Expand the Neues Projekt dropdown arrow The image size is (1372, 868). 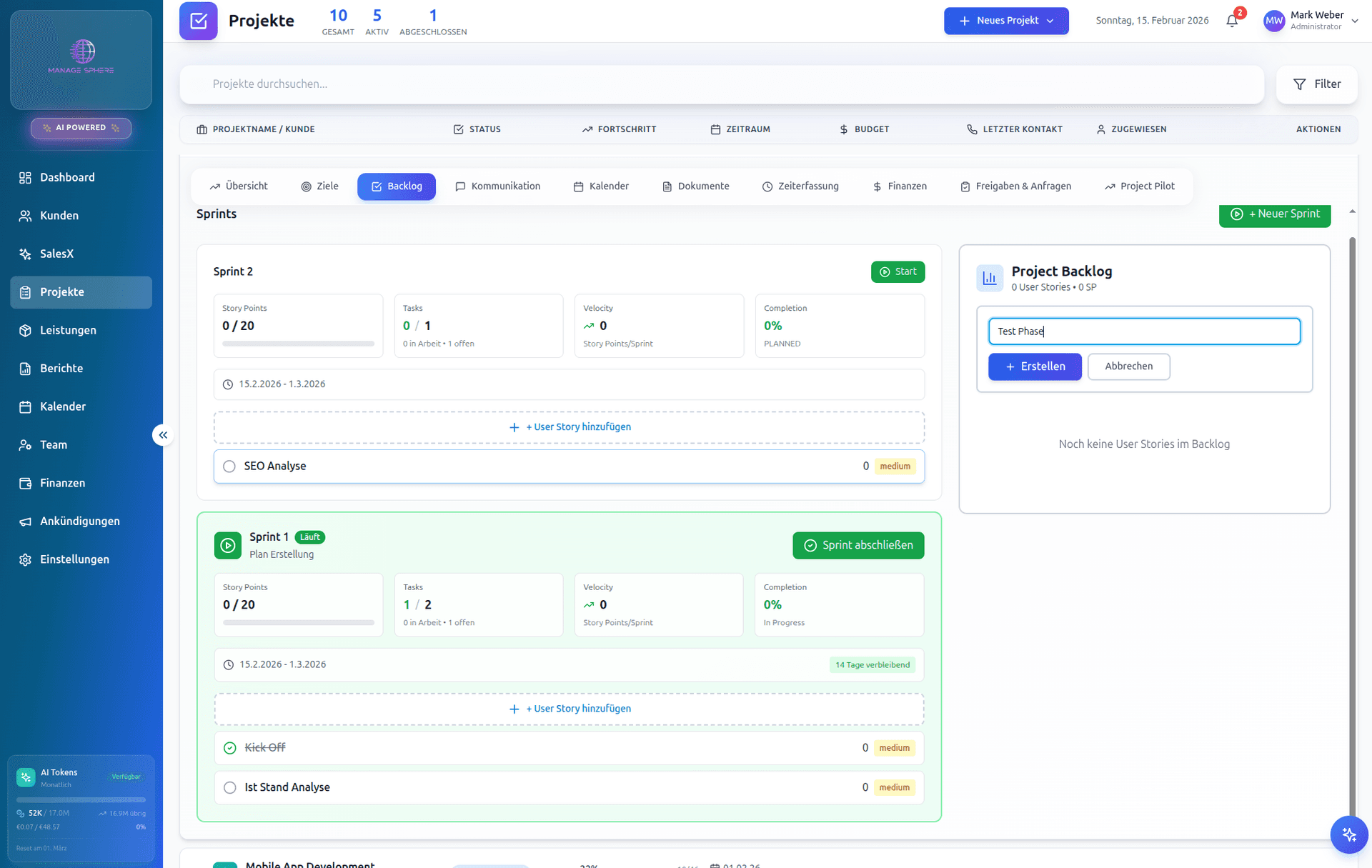(x=1049, y=21)
